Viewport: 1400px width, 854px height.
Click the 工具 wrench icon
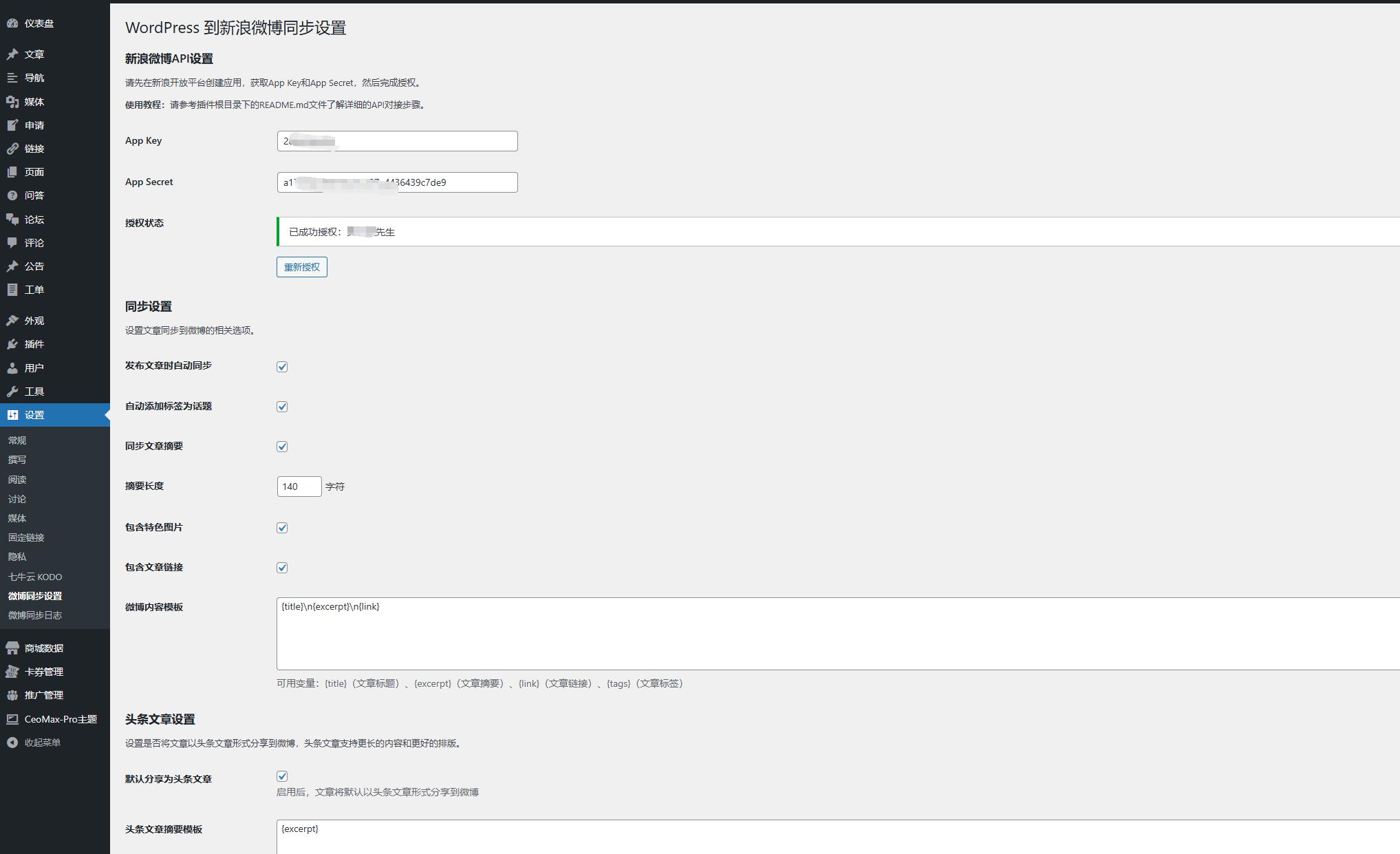[x=12, y=392]
